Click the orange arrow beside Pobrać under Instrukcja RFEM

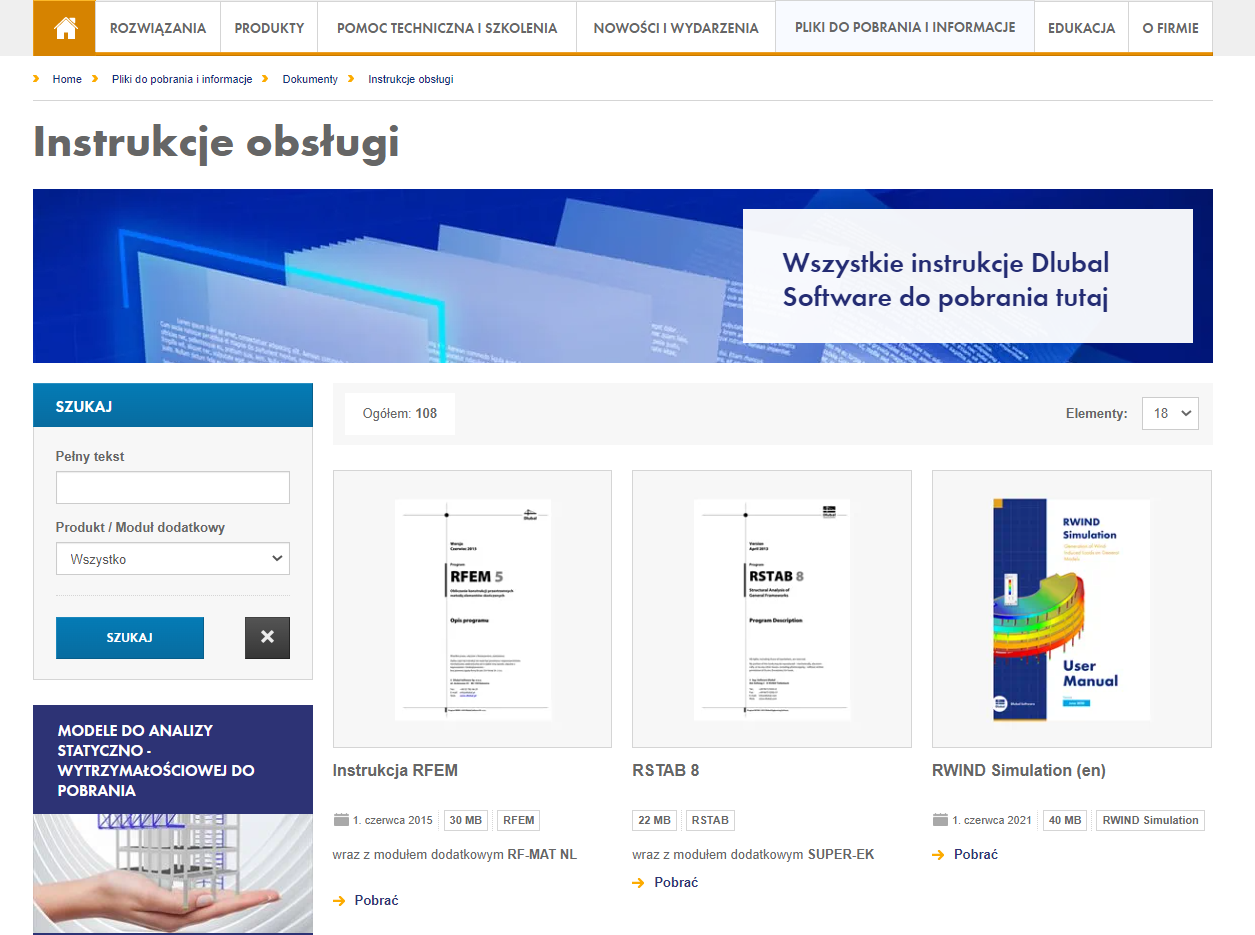337,900
